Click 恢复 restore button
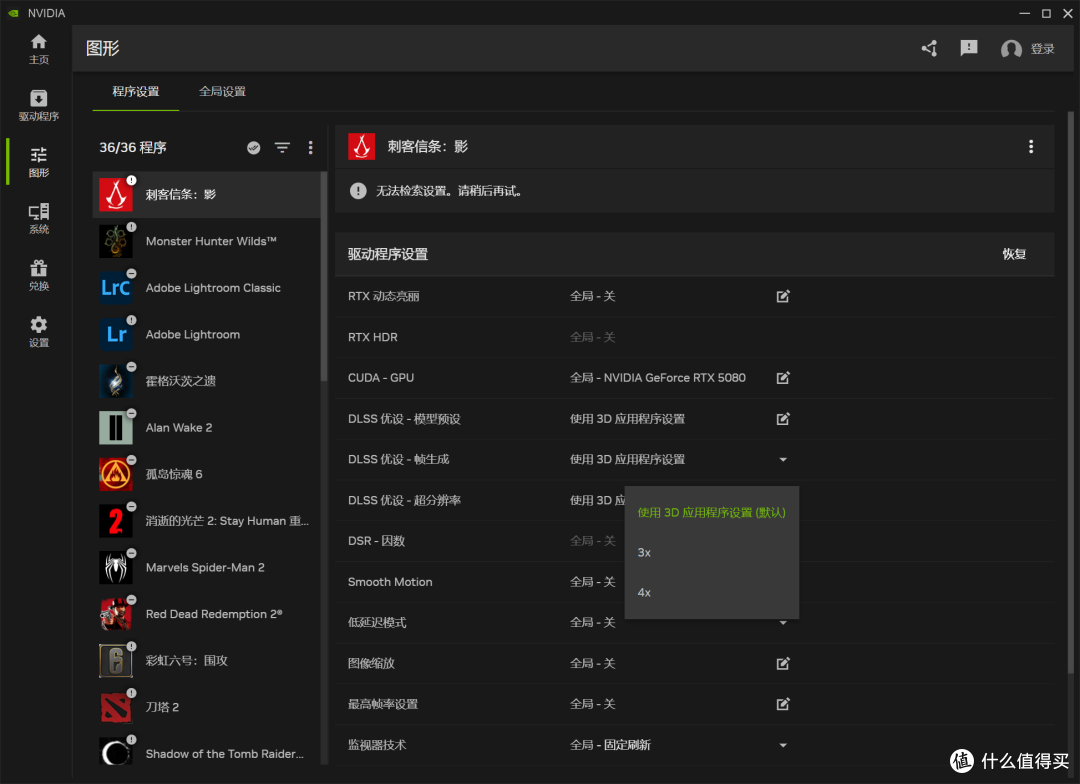Viewport: 1080px width, 784px height. coord(1014,254)
